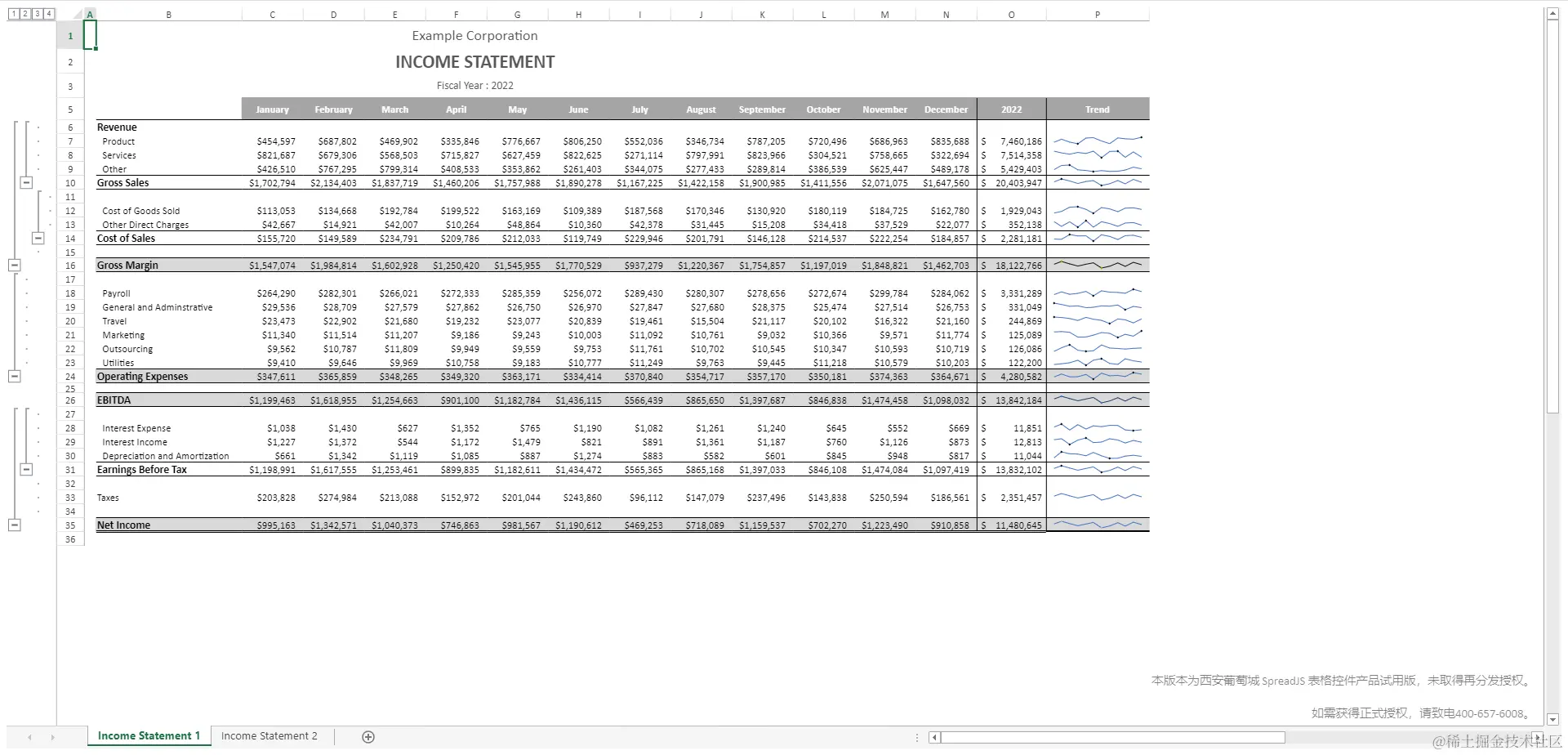The width and height of the screenshot is (1568, 755).
Task: Click the vertical scrollbar thumb
Action: [1552, 217]
